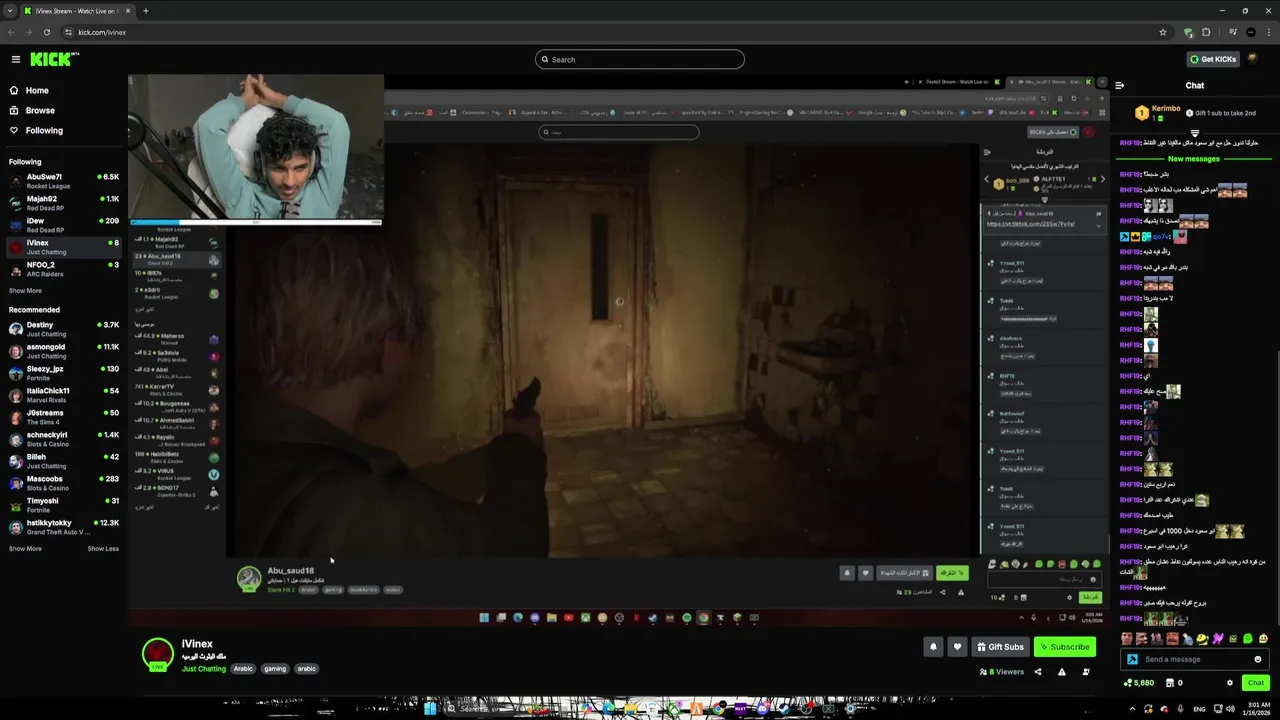Click the report warning triangle icon
Image resolution: width=1280 pixels, height=720 pixels.
[x=1062, y=672]
